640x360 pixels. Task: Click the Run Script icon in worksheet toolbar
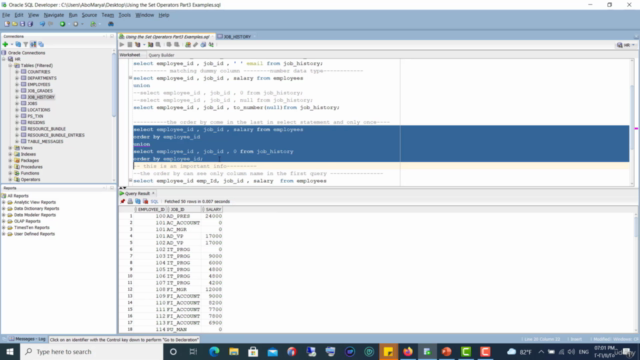coord(129,44)
